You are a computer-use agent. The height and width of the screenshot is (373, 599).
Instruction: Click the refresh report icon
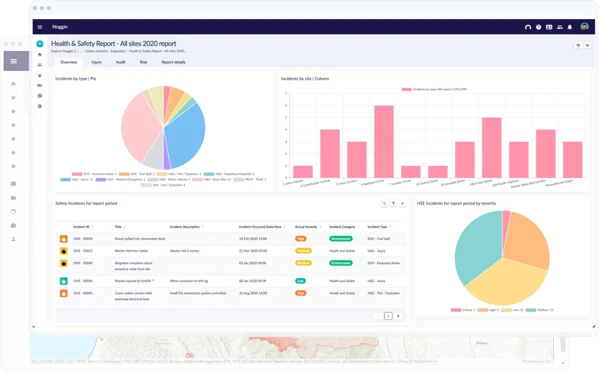click(578, 45)
